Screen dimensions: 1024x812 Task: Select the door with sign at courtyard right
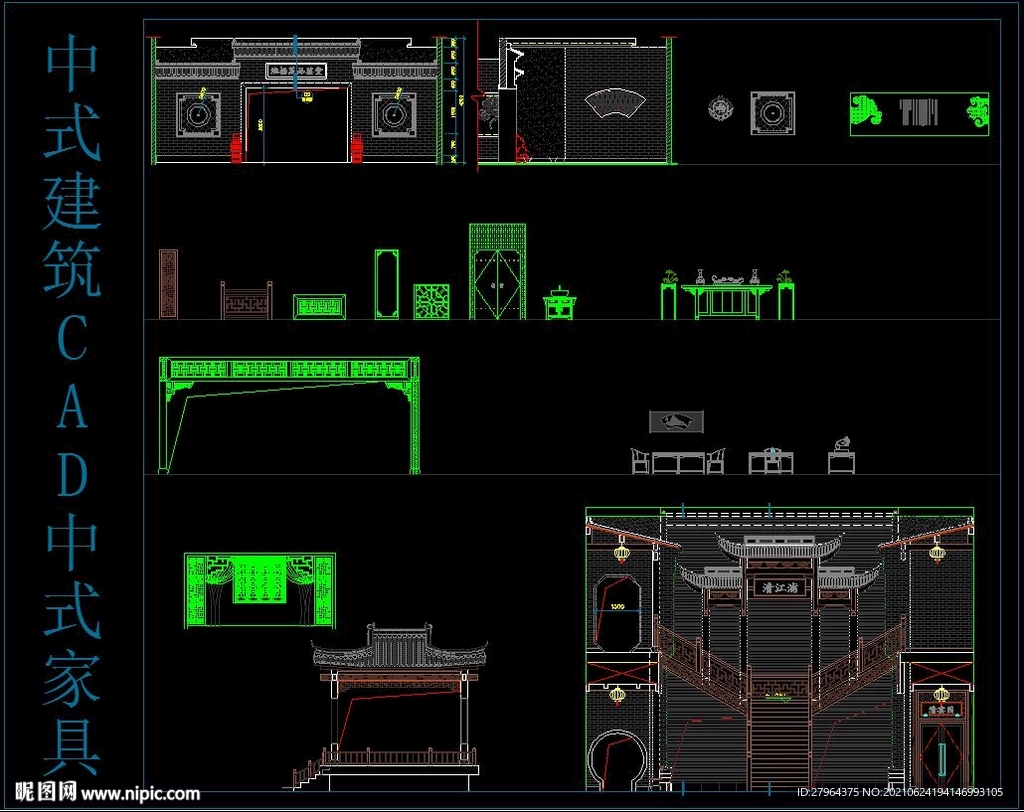tap(940, 743)
